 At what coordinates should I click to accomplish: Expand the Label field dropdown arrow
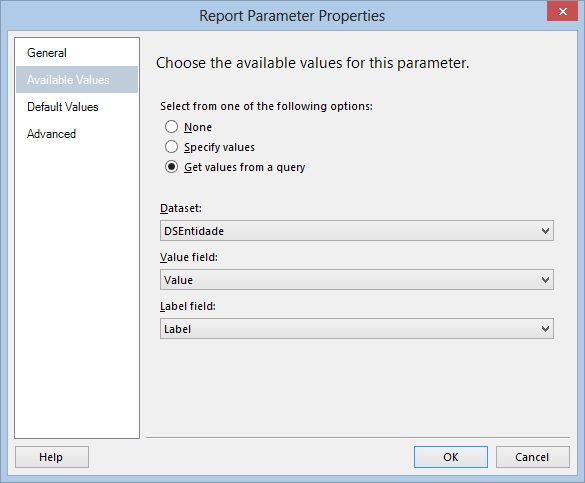tap(545, 329)
